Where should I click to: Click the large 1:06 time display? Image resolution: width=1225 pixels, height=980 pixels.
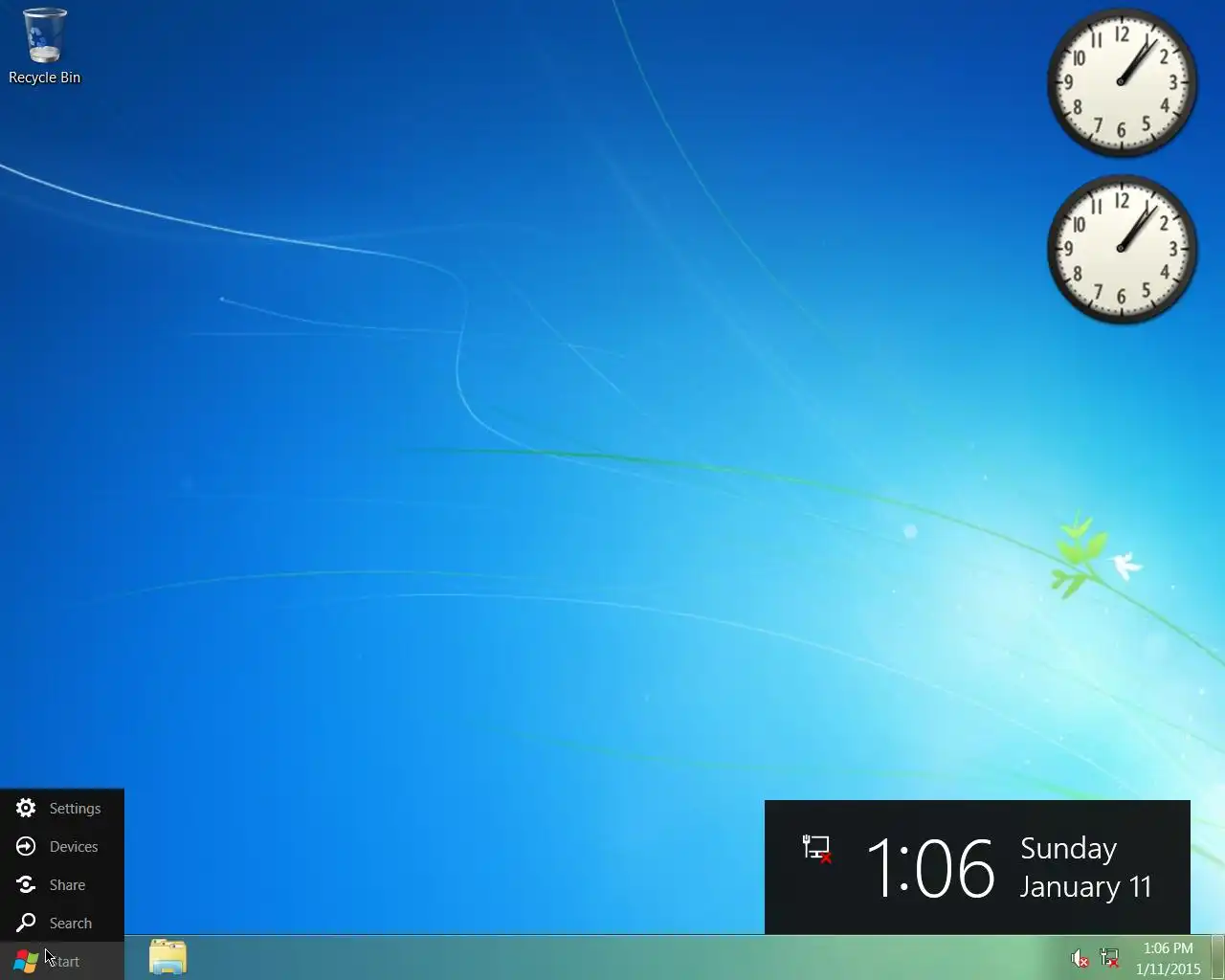click(930, 868)
